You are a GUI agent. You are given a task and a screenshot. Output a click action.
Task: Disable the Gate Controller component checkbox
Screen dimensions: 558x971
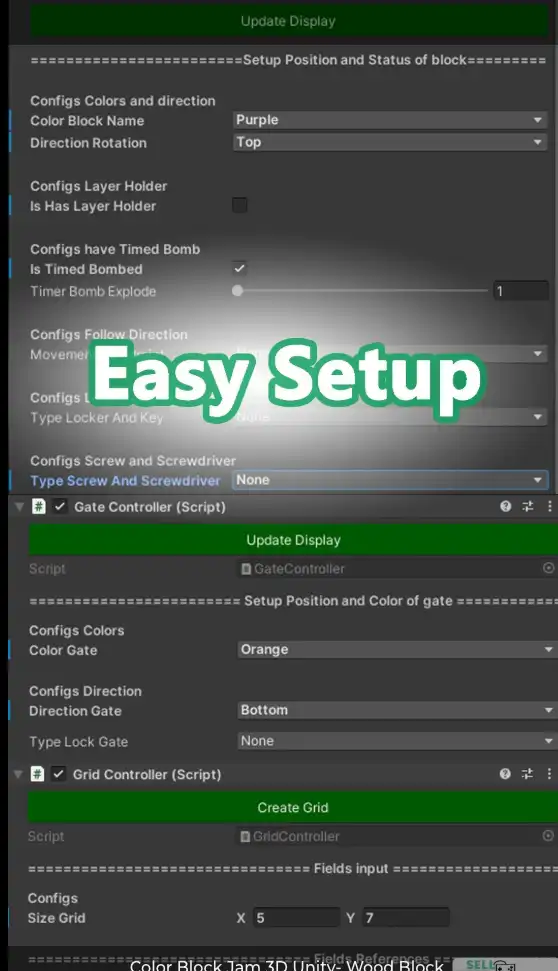coord(59,507)
